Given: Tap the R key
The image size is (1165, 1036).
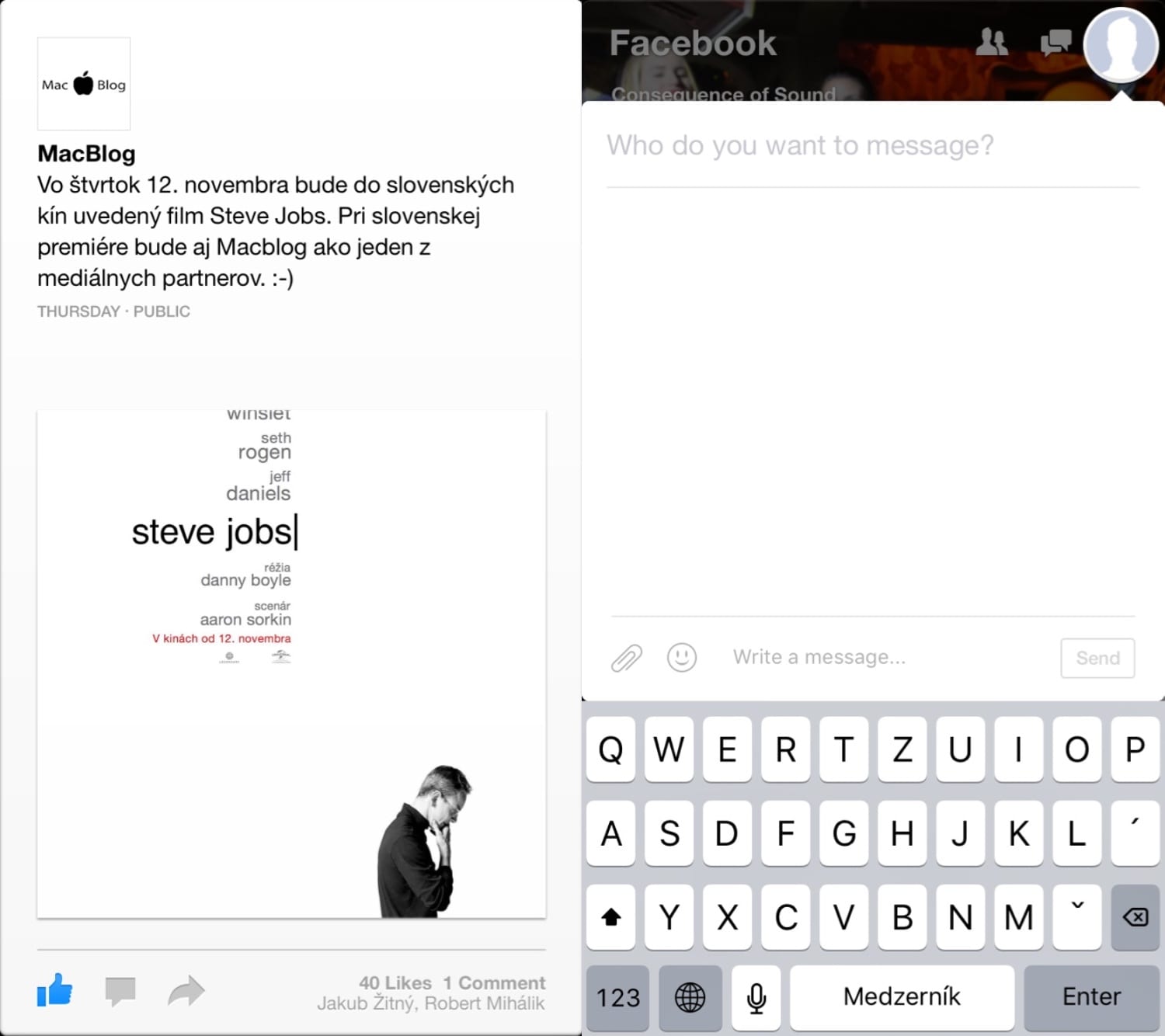Looking at the screenshot, I should tap(786, 749).
